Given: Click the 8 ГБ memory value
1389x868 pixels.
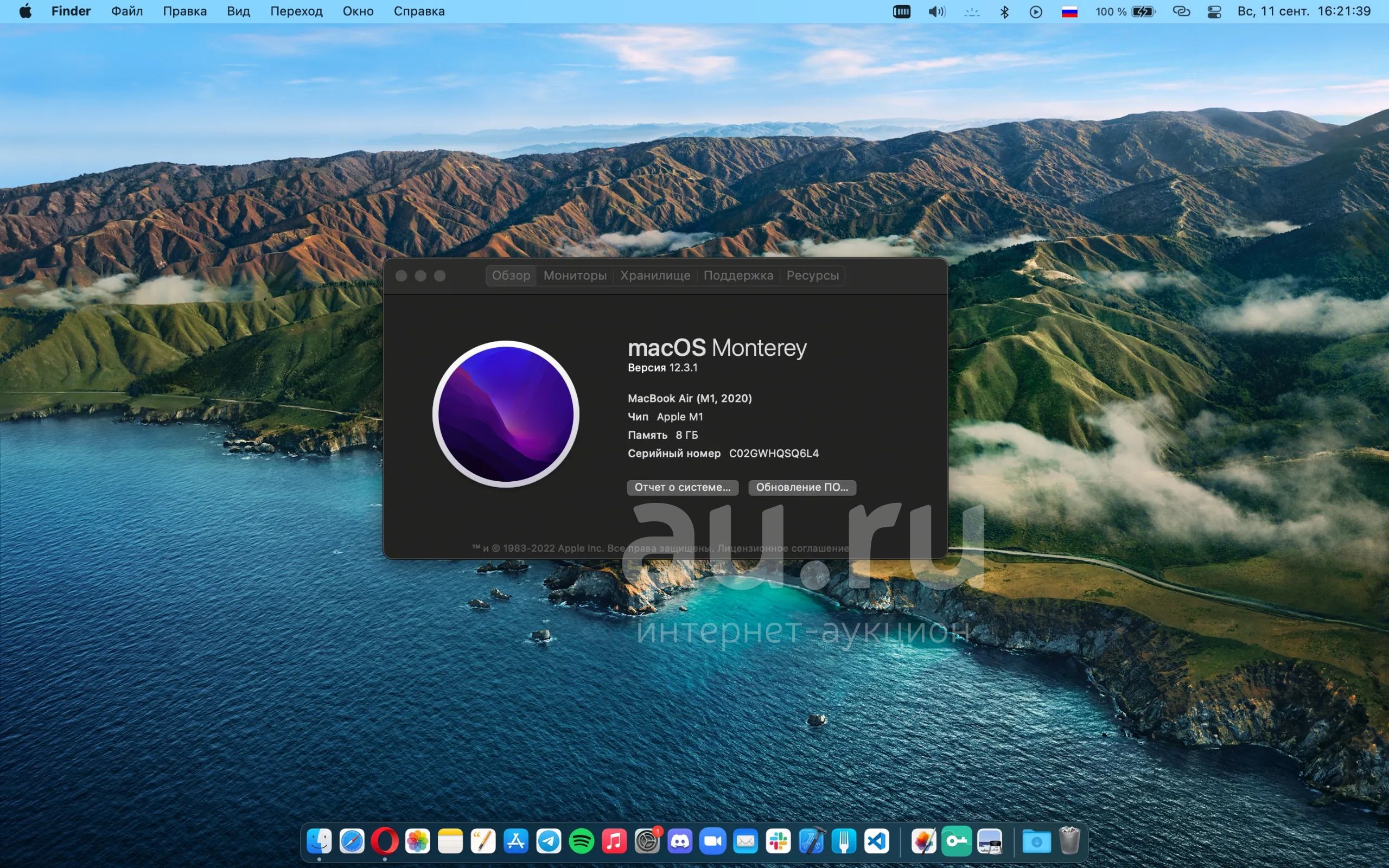Looking at the screenshot, I should [x=686, y=435].
